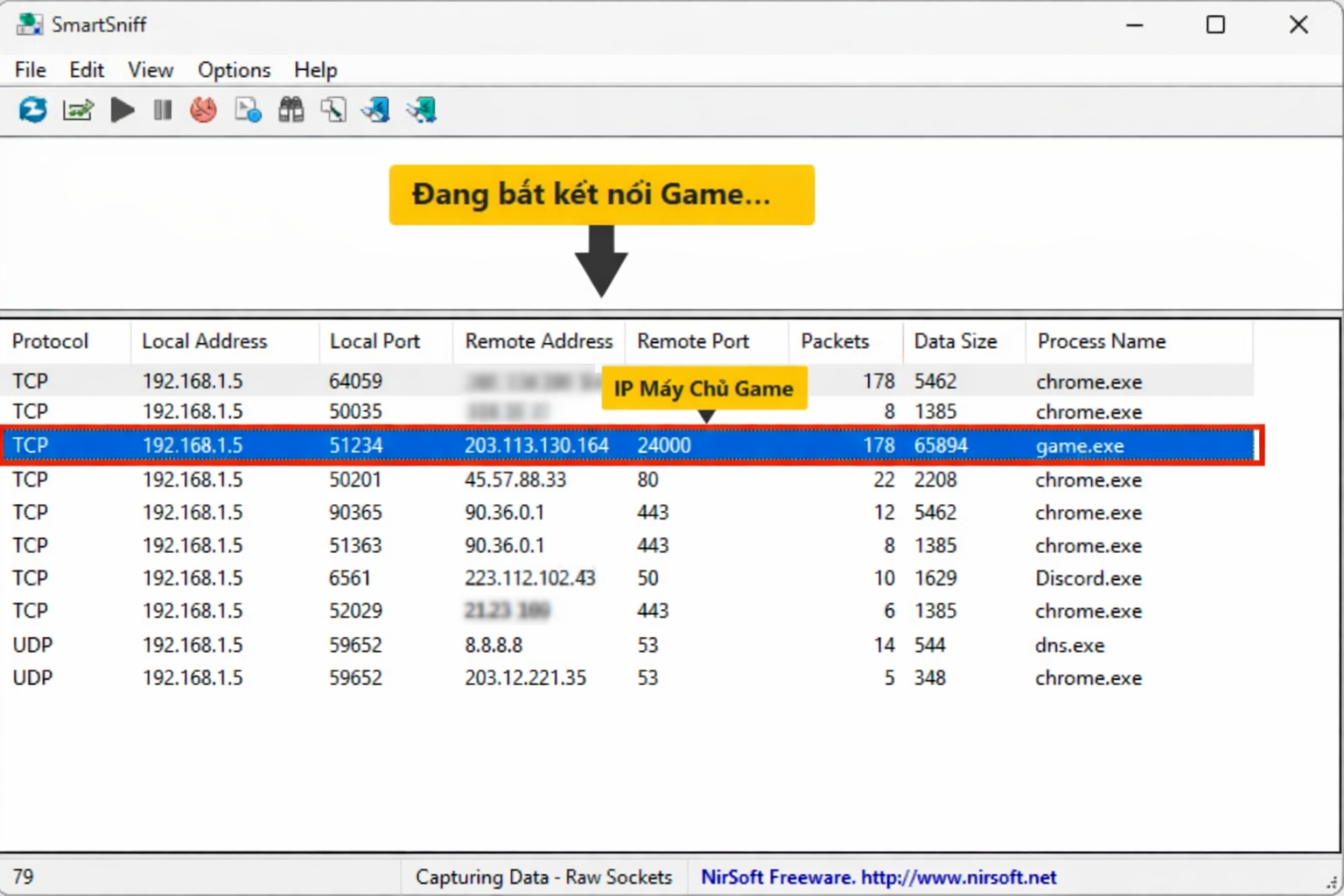The width and height of the screenshot is (1344, 896).
Task: Stop capture using the red Stop icon
Action: pyautogui.click(x=203, y=109)
